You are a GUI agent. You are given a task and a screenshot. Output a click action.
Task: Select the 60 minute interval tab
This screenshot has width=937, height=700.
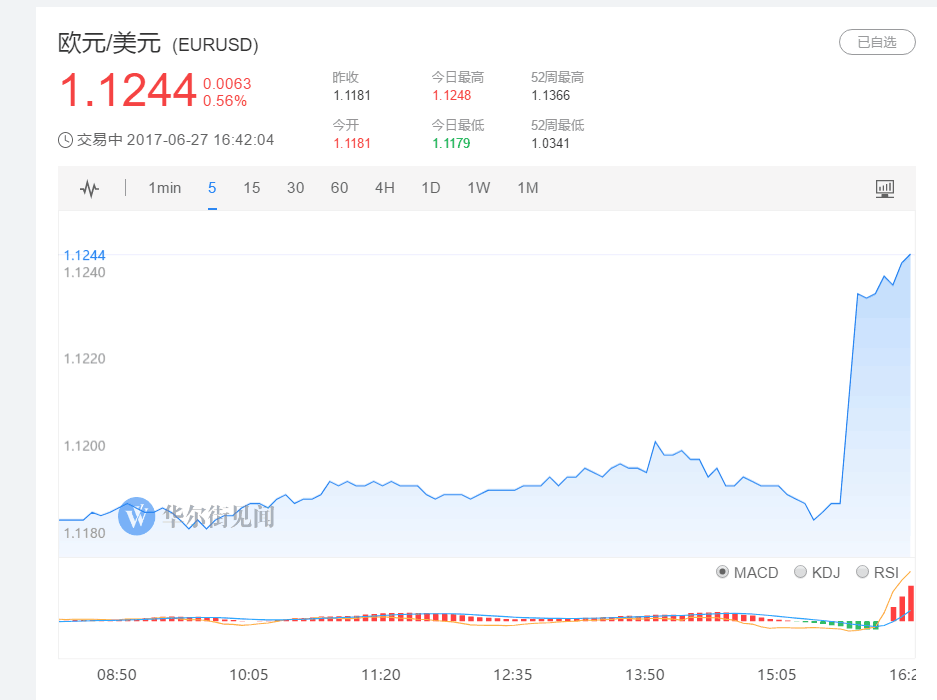[x=339, y=188]
